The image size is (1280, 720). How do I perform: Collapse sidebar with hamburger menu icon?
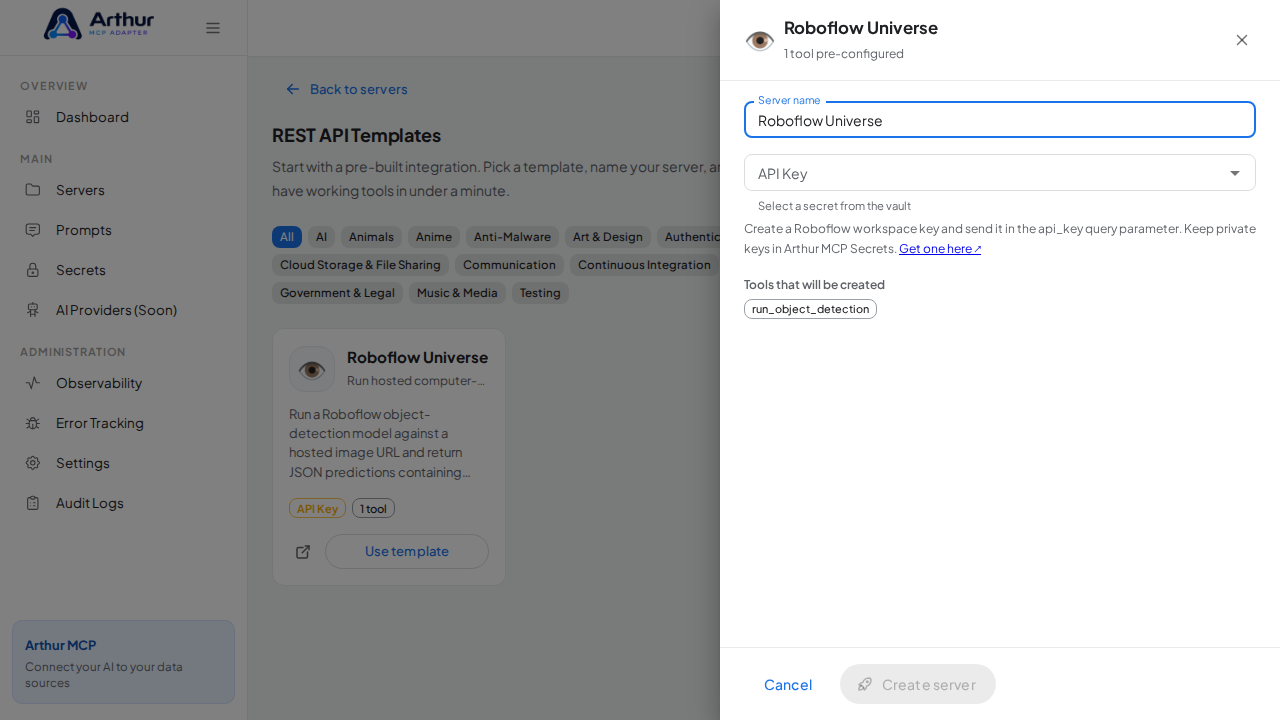tap(213, 28)
